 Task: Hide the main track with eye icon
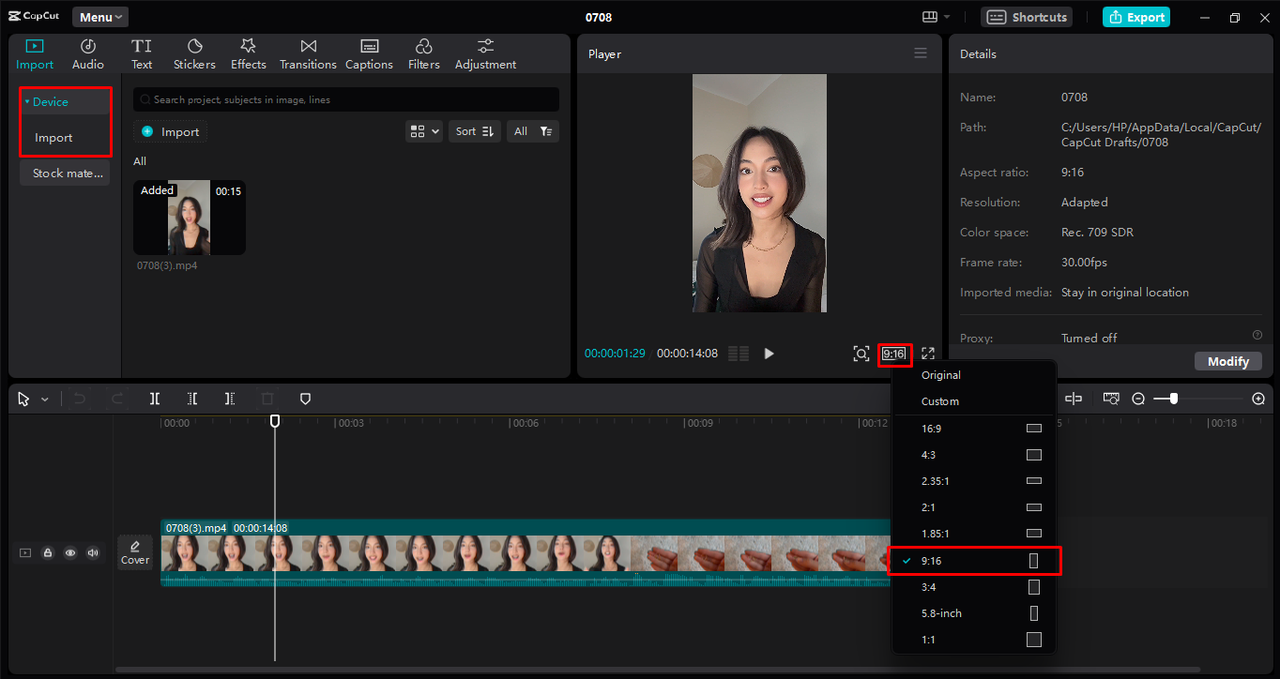70,552
